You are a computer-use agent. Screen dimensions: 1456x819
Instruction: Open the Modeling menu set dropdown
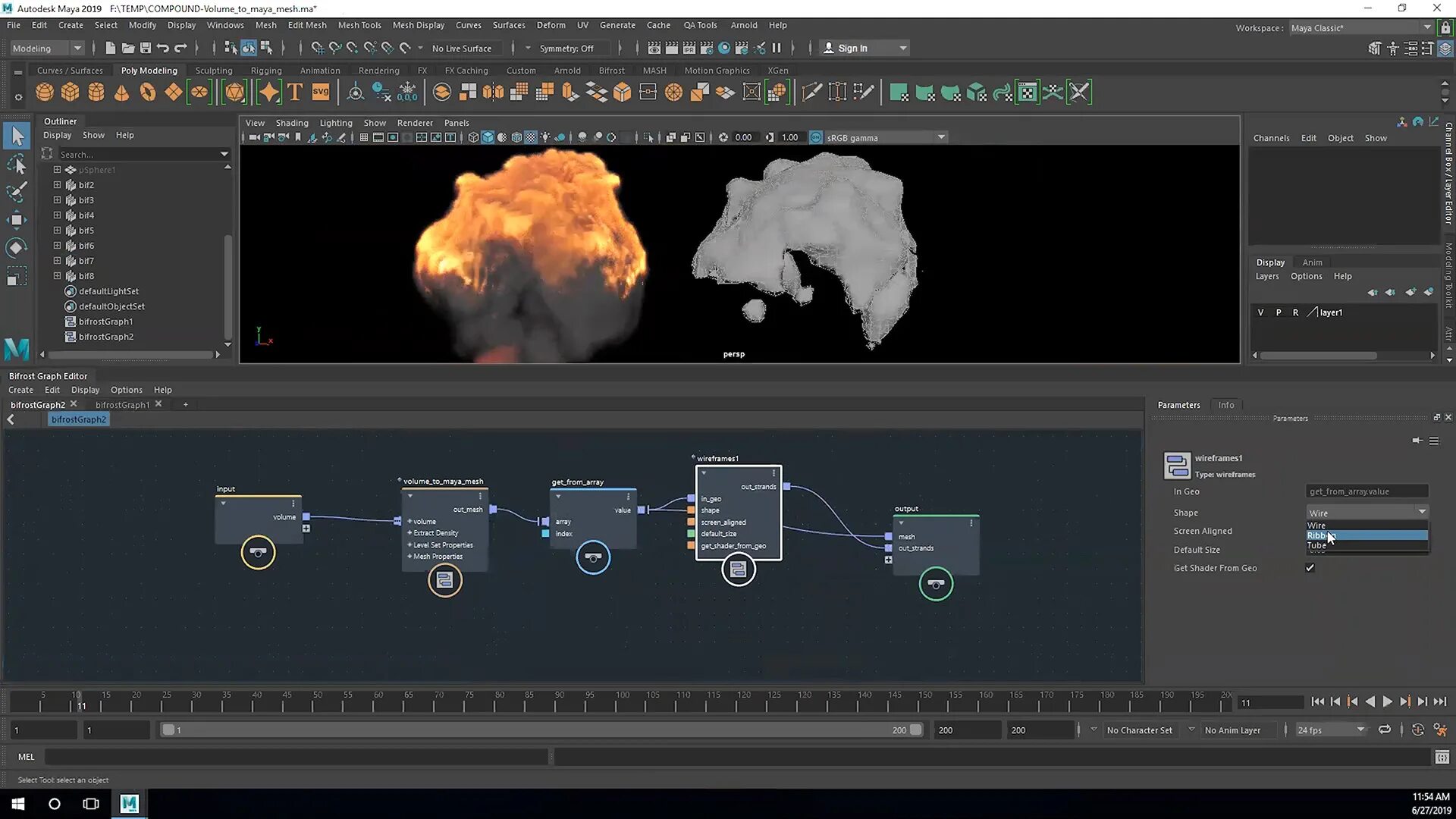click(47, 48)
